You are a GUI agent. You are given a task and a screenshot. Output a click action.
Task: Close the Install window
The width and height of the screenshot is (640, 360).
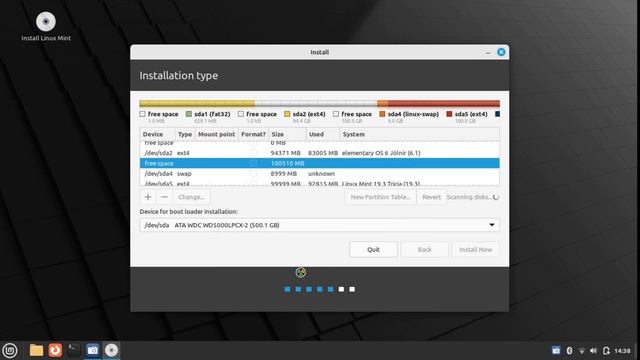tap(501, 52)
